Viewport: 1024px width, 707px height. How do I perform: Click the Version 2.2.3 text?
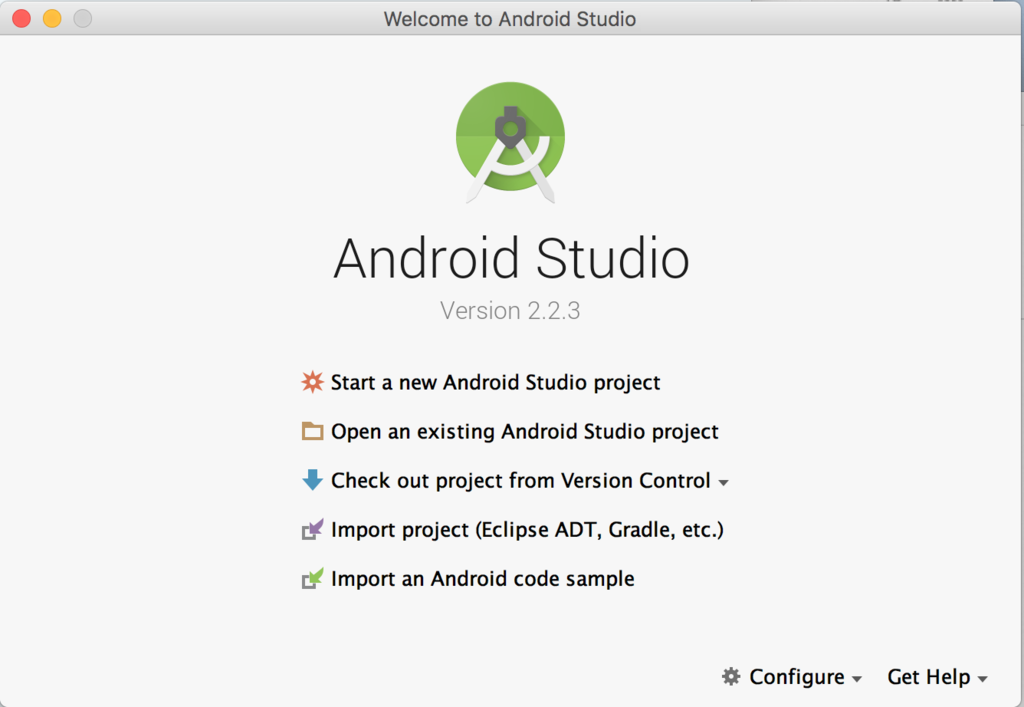click(x=510, y=311)
